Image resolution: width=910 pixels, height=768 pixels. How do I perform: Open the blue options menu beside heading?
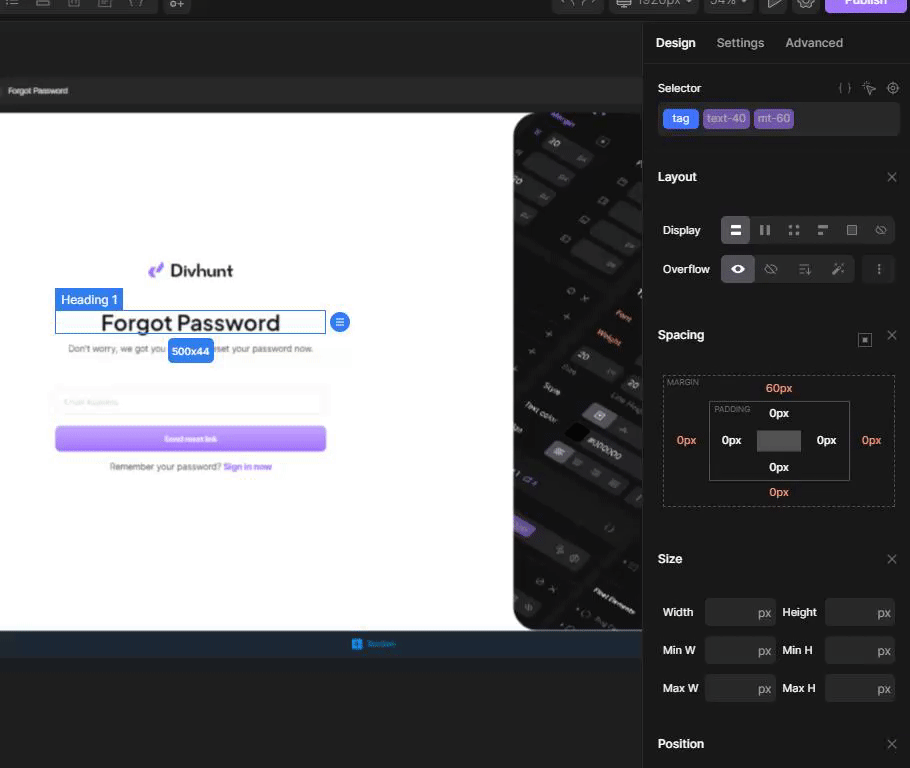click(x=340, y=322)
